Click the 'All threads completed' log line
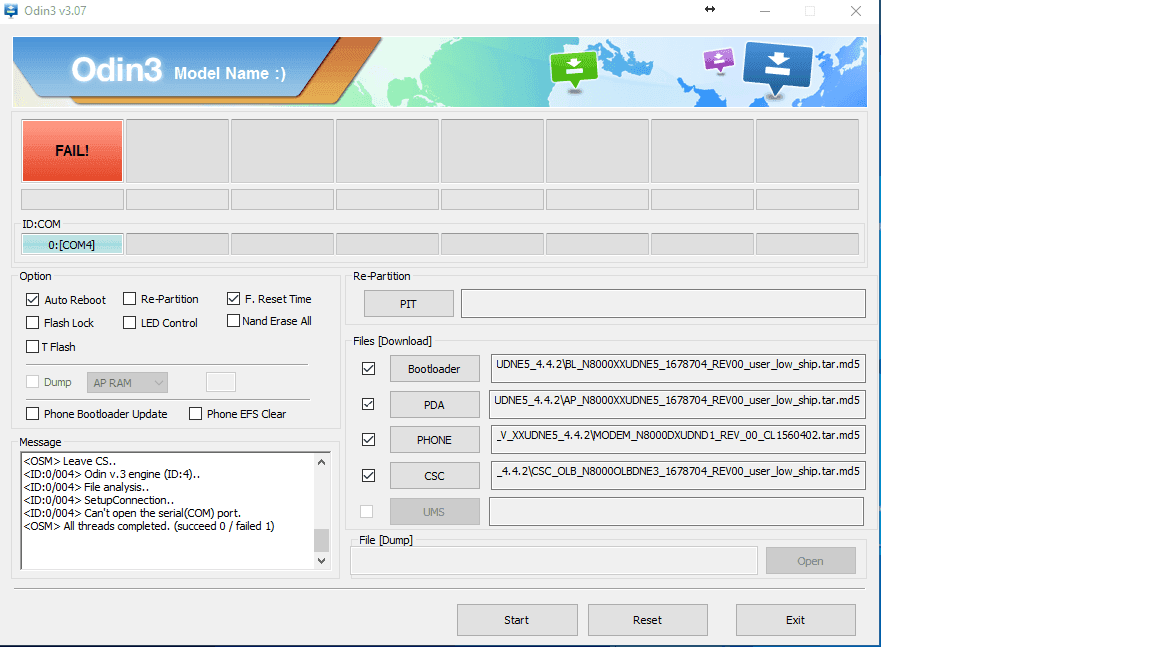The width and height of the screenshot is (1152, 648). [149, 526]
